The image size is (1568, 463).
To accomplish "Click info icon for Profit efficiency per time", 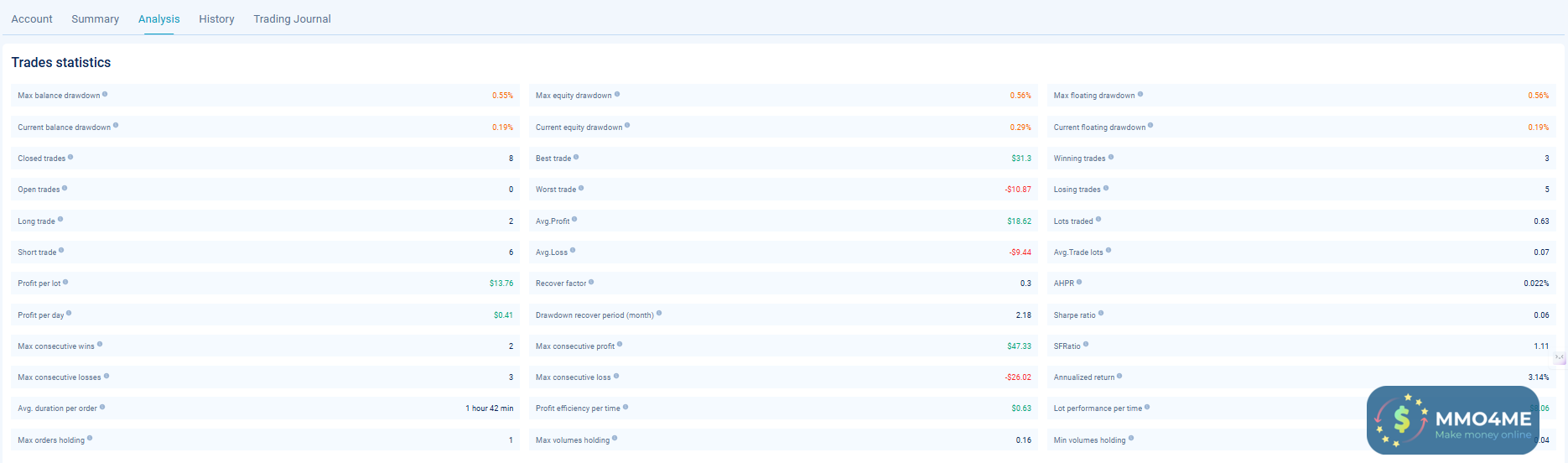I will point(626,407).
